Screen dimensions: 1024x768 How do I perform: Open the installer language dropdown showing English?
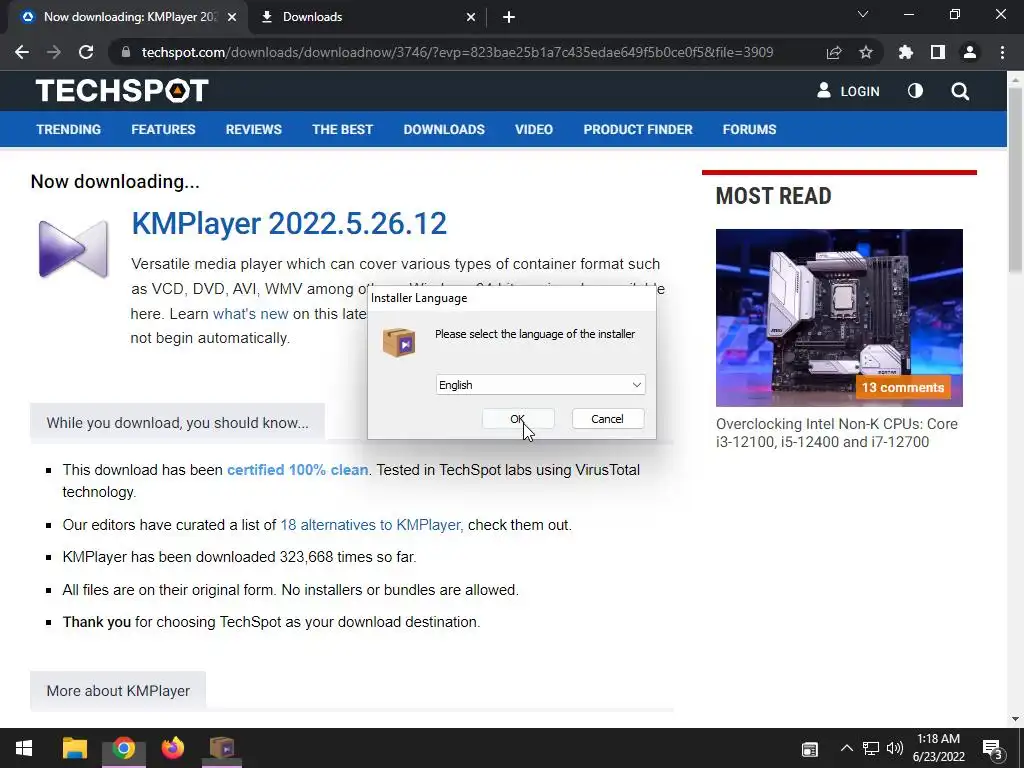coord(540,385)
